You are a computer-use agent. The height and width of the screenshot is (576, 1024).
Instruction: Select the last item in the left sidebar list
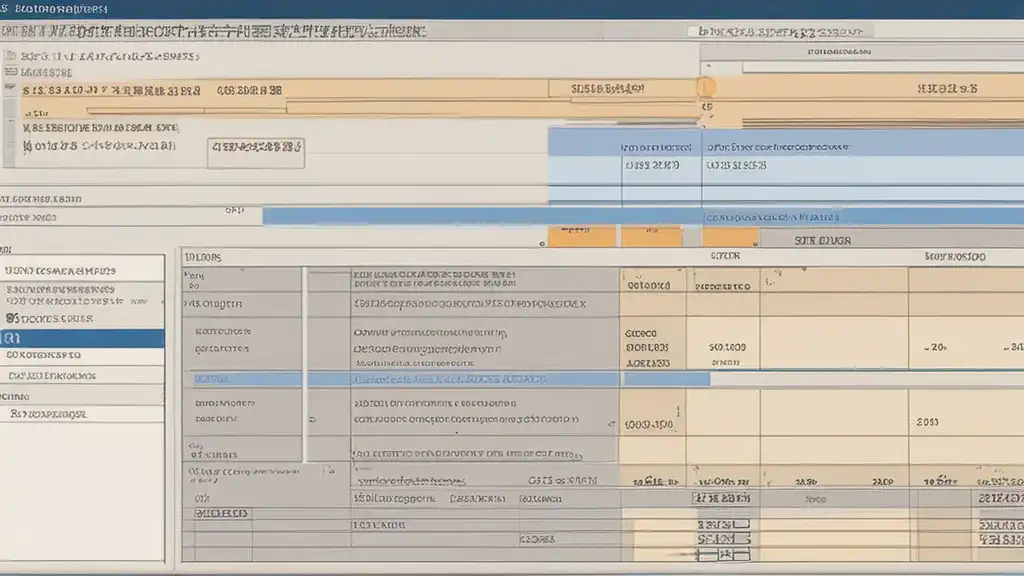click(x=82, y=412)
